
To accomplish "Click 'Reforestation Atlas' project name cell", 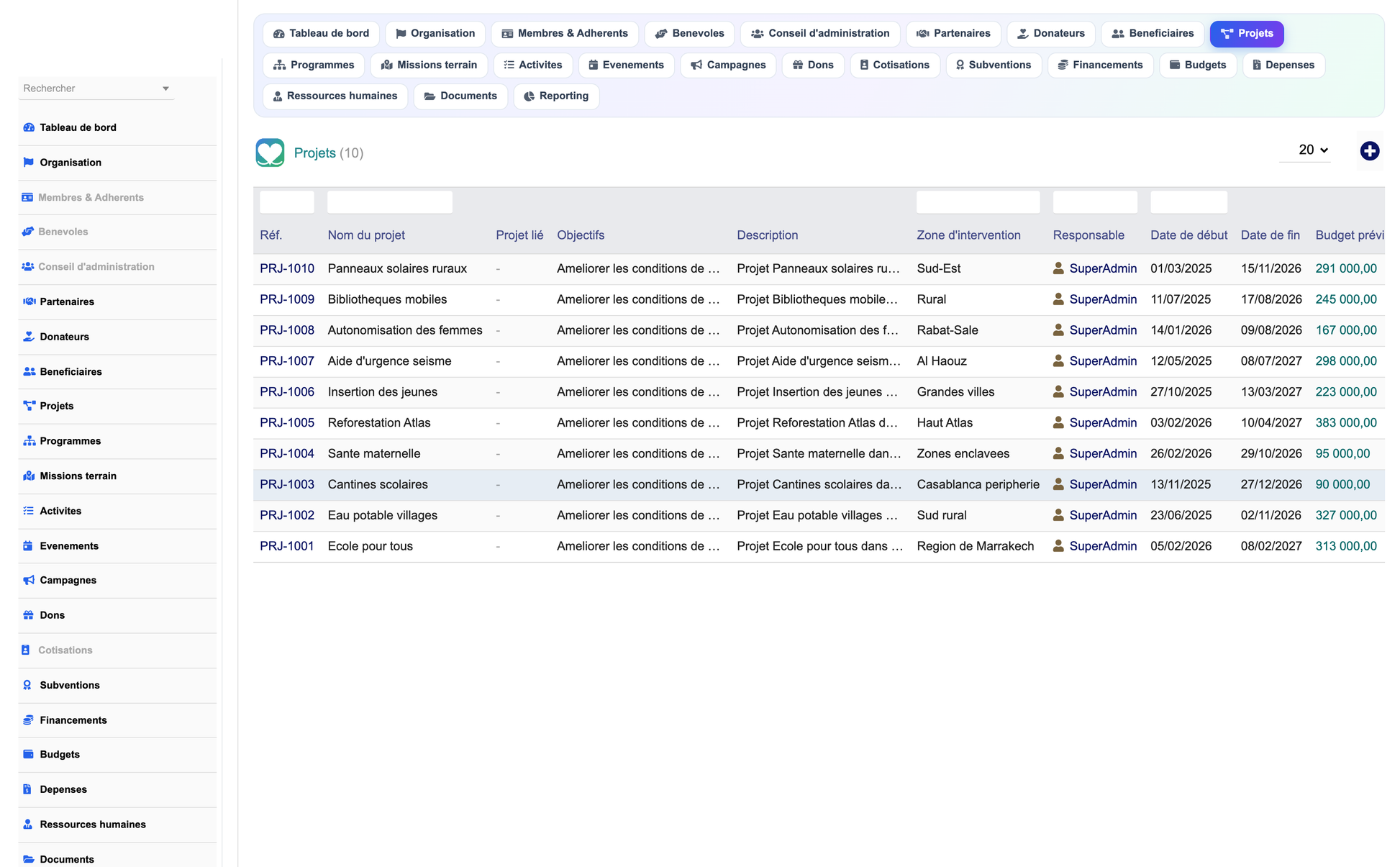I will click(379, 423).
